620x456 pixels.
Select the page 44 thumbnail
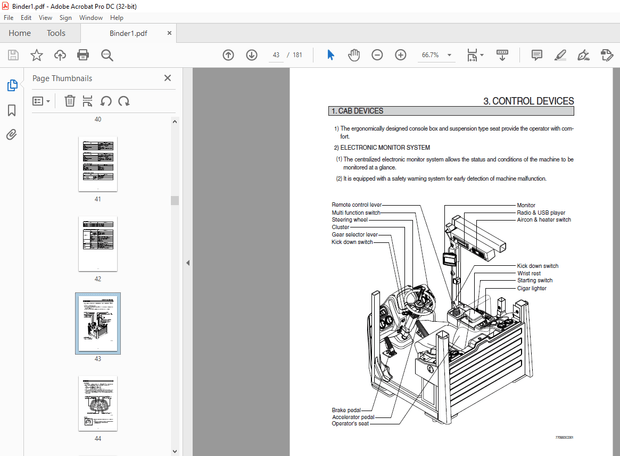pos(98,403)
